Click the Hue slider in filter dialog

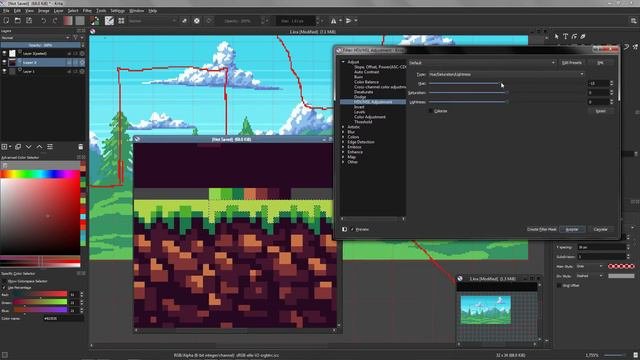[507, 83]
